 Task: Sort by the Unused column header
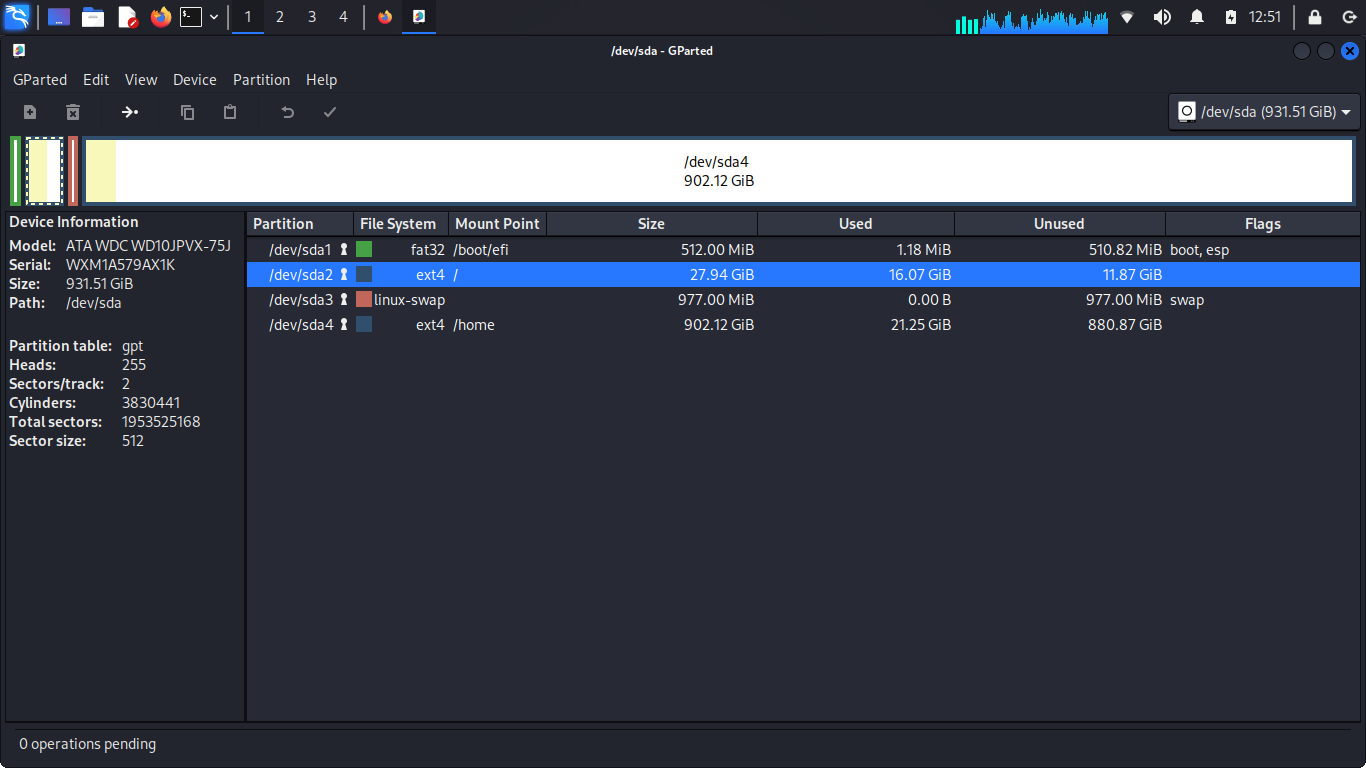(1060, 224)
